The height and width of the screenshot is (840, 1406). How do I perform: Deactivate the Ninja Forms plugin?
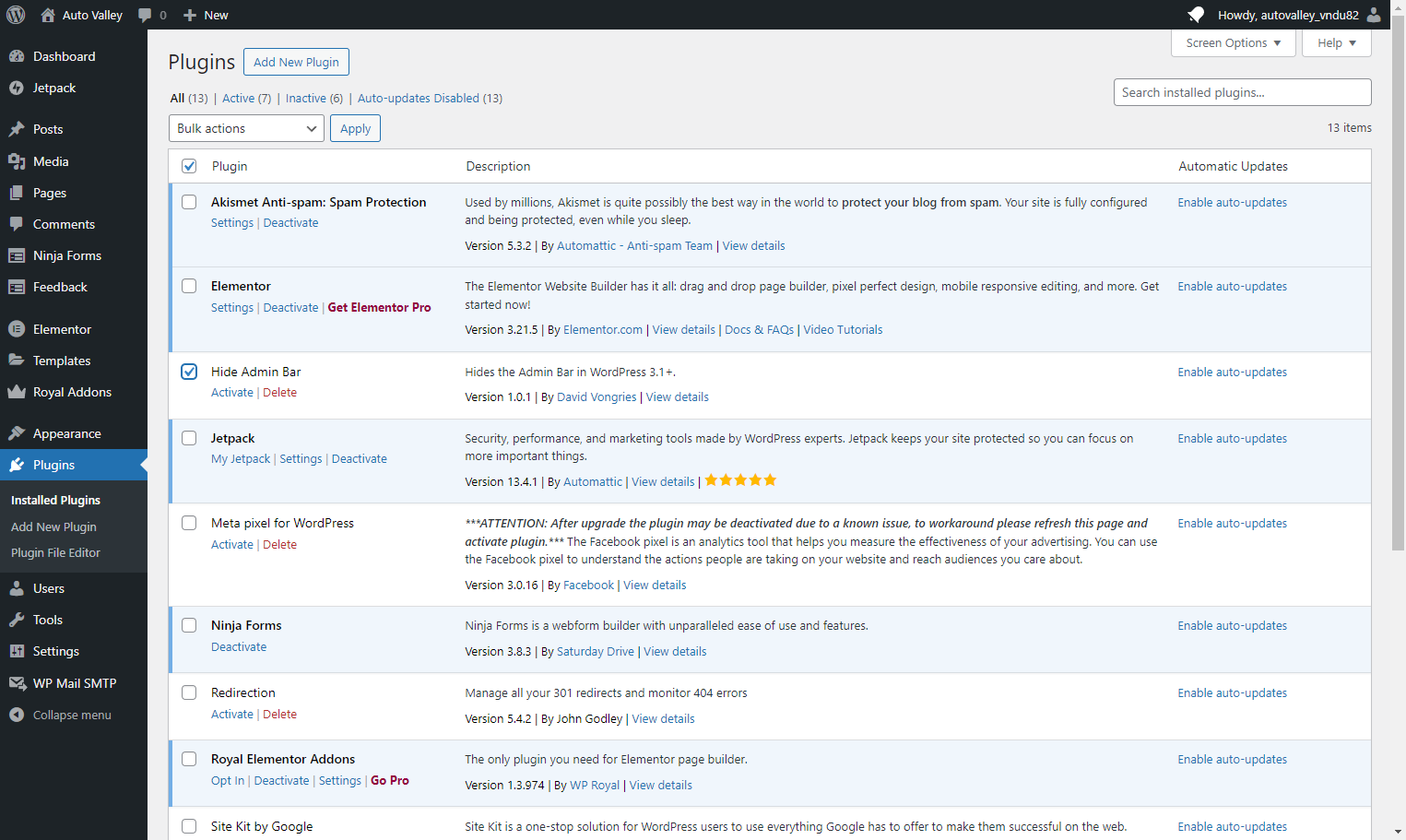coord(239,646)
